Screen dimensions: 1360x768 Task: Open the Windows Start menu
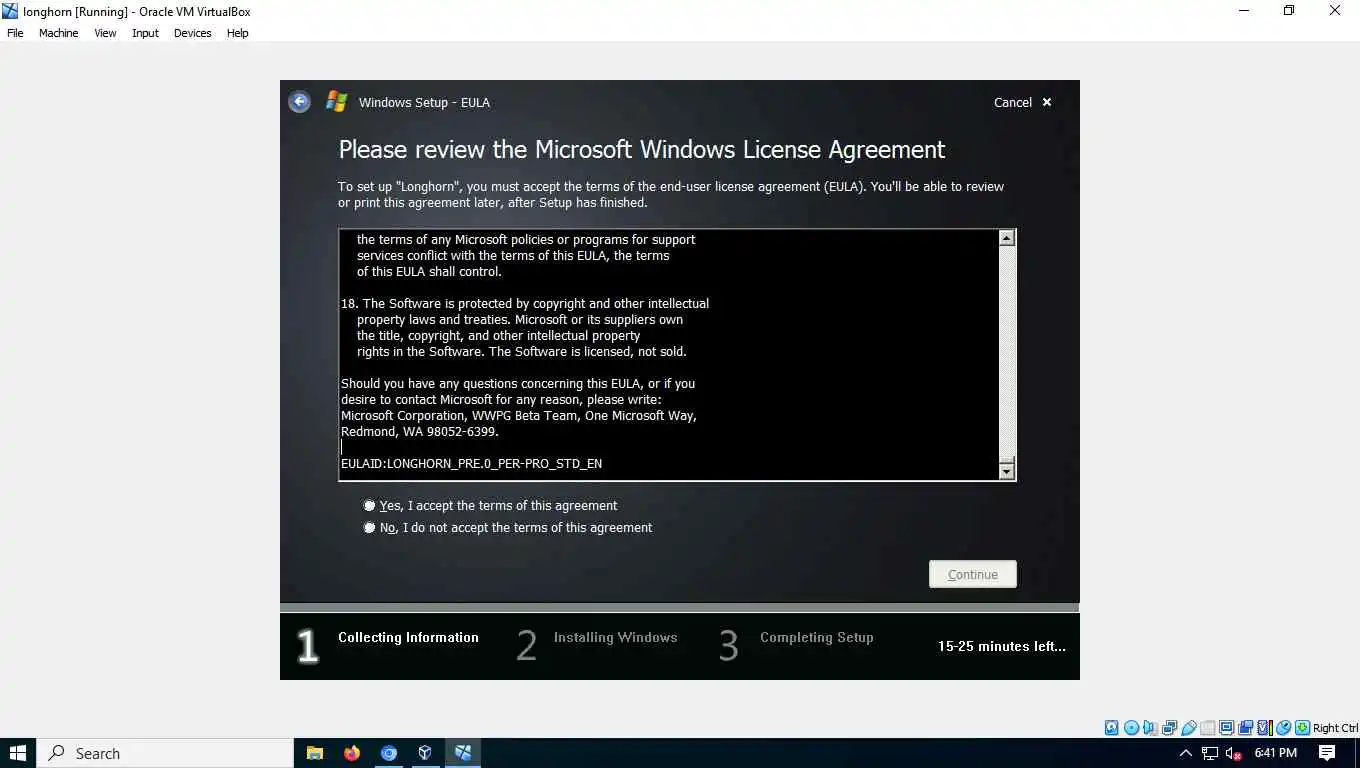click(18, 753)
